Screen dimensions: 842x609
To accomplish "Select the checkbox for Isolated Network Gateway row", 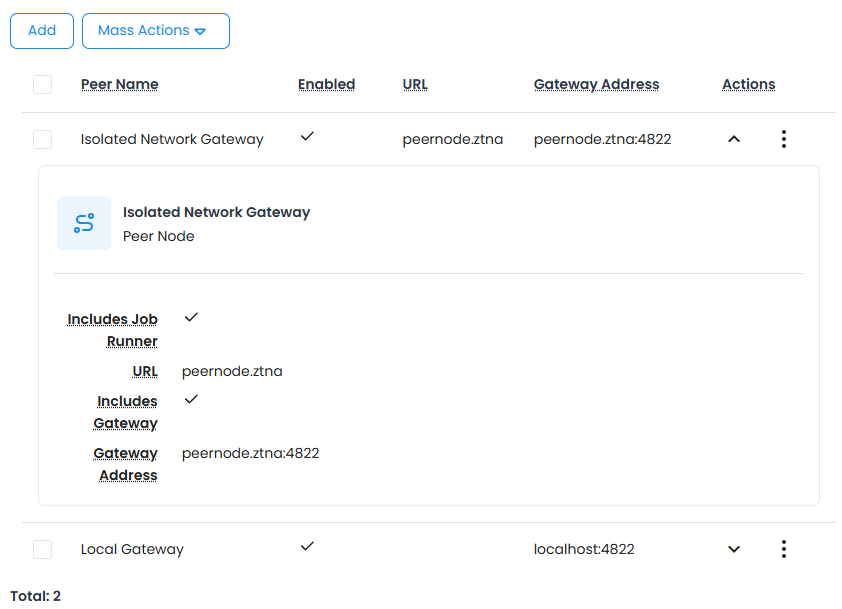I will [x=42, y=139].
